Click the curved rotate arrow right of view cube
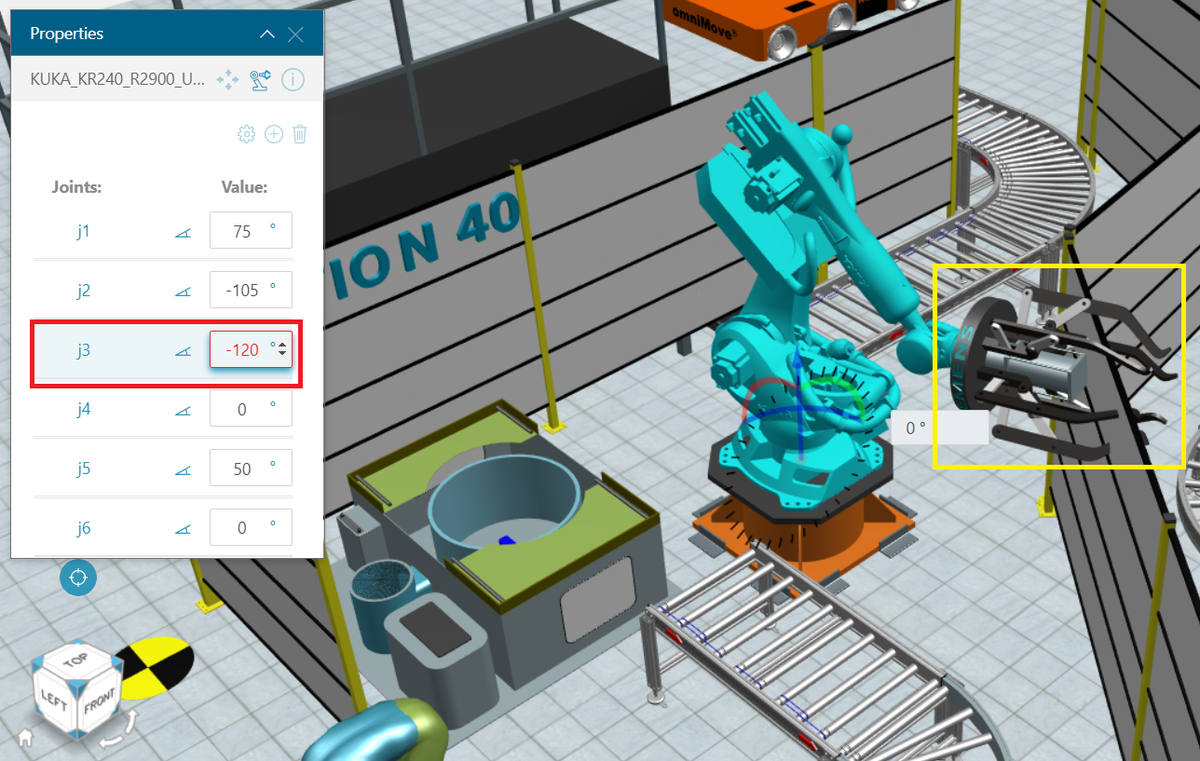 [x=131, y=721]
